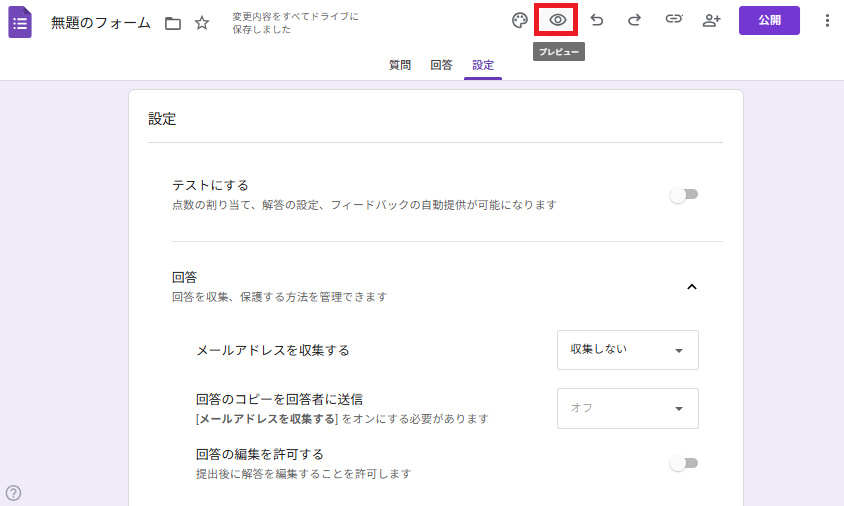Switch to the 回答 tab

point(441,65)
